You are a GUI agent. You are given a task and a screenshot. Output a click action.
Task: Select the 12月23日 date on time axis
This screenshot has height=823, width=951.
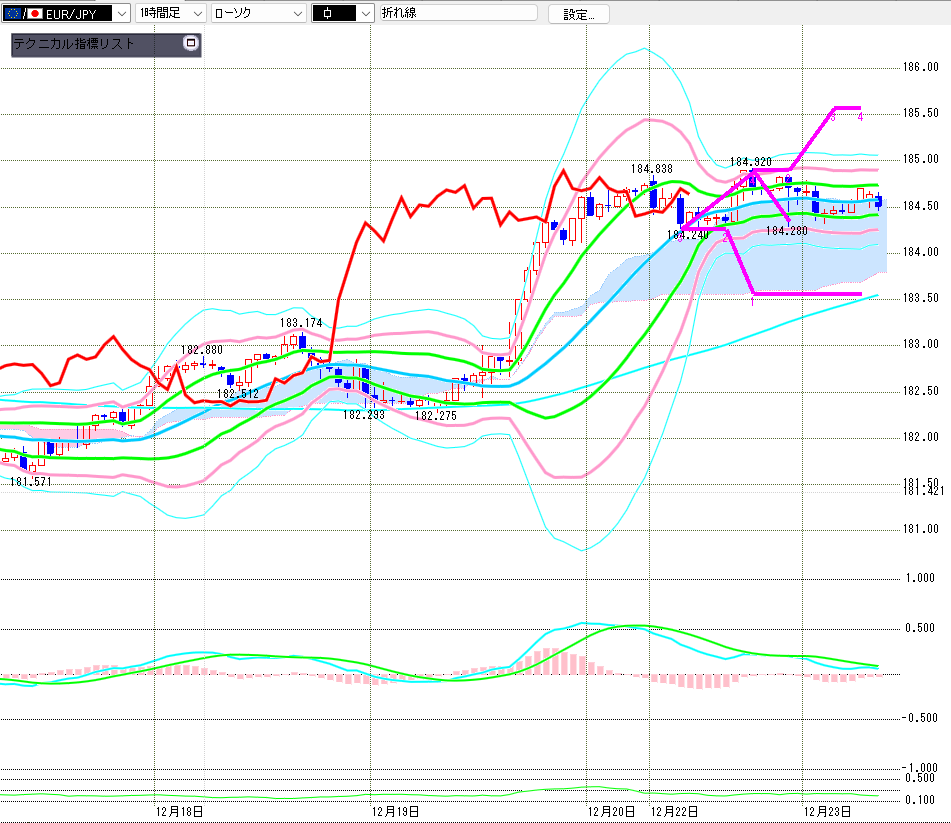830,811
